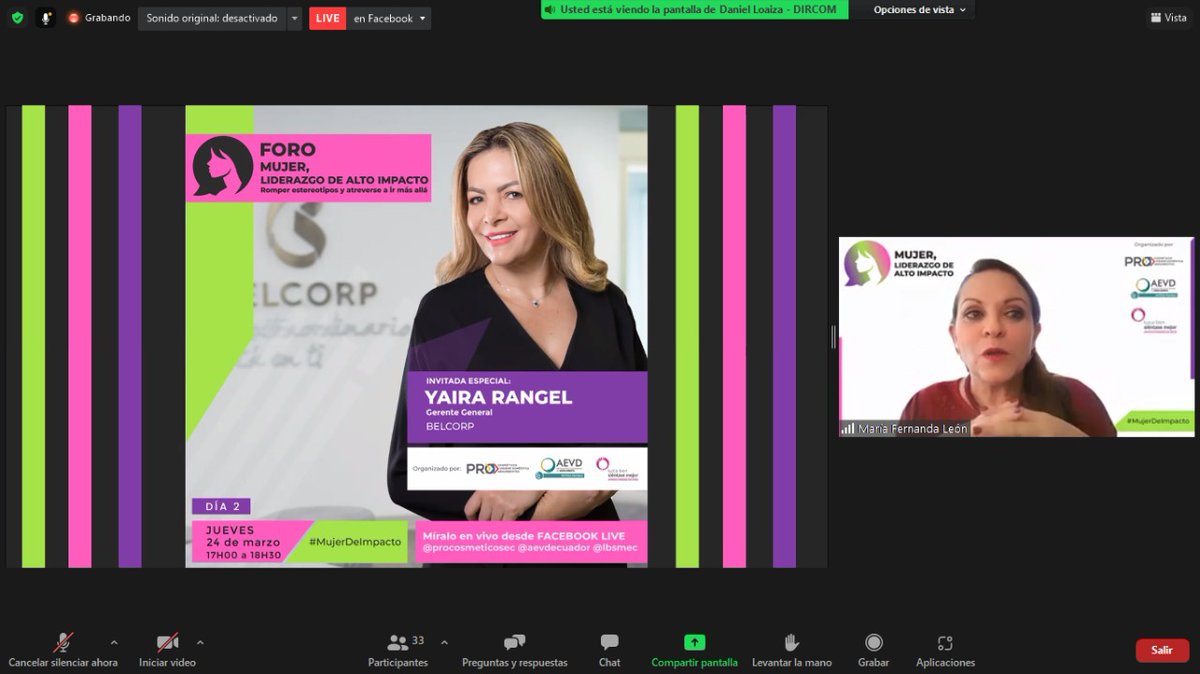The height and width of the screenshot is (674, 1200).
Task: Open the Vista layout menu
Action: 1168,18
